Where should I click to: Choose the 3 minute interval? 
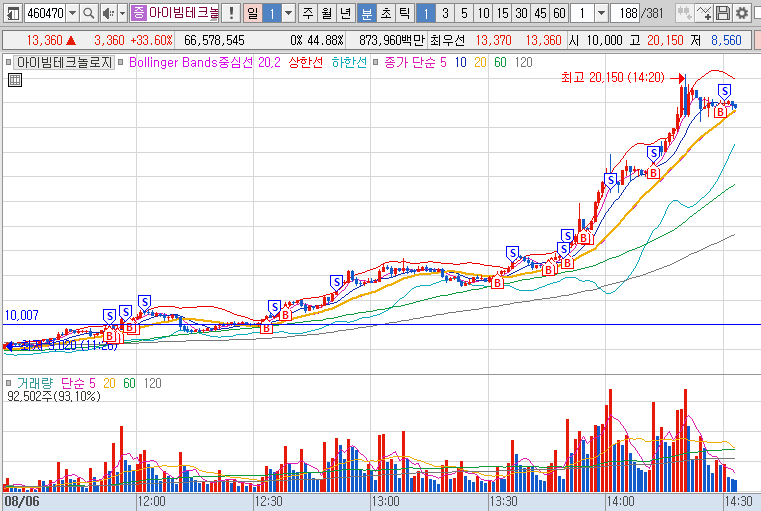coord(445,13)
